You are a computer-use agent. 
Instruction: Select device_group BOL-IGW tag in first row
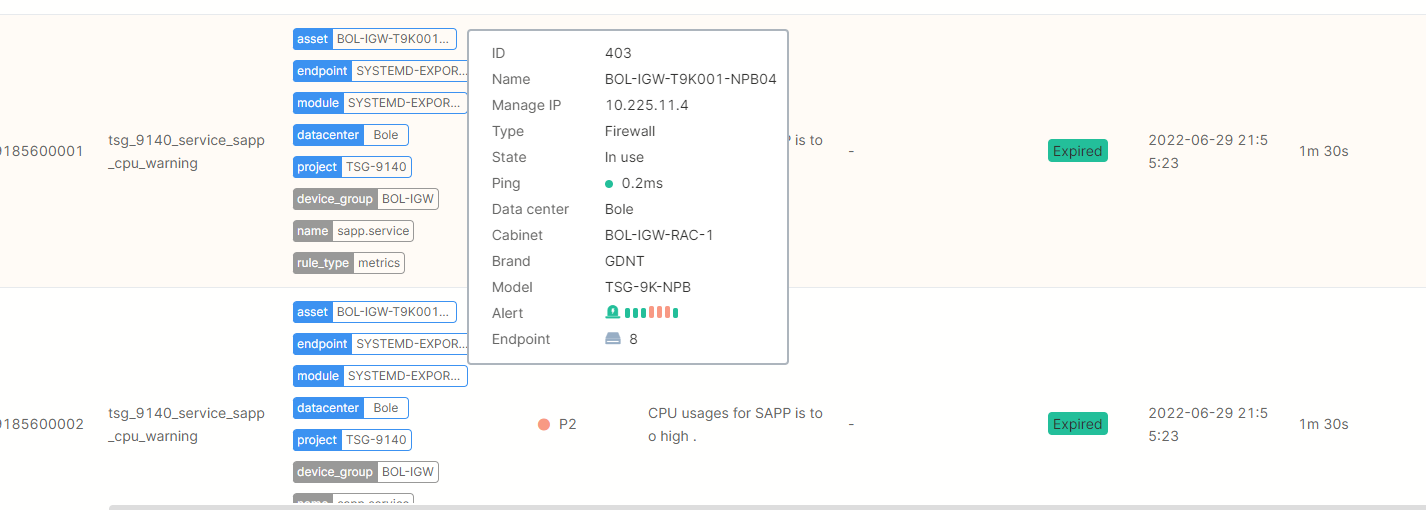coord(366,199)
